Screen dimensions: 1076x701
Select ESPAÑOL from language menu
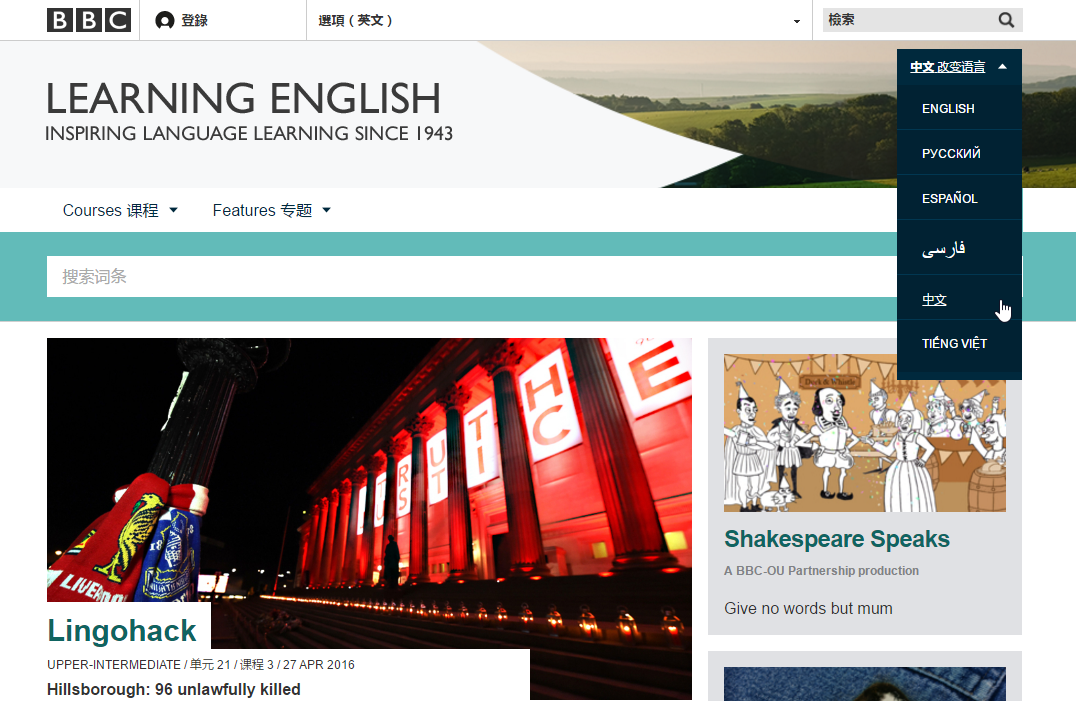pyautogui.click(x=959, y=198)
